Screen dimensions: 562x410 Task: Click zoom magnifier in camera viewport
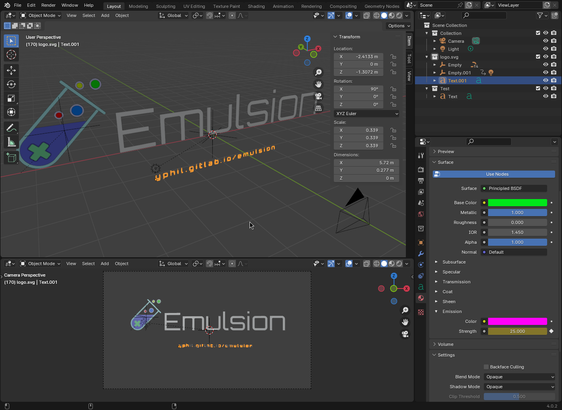pos(405,310)
